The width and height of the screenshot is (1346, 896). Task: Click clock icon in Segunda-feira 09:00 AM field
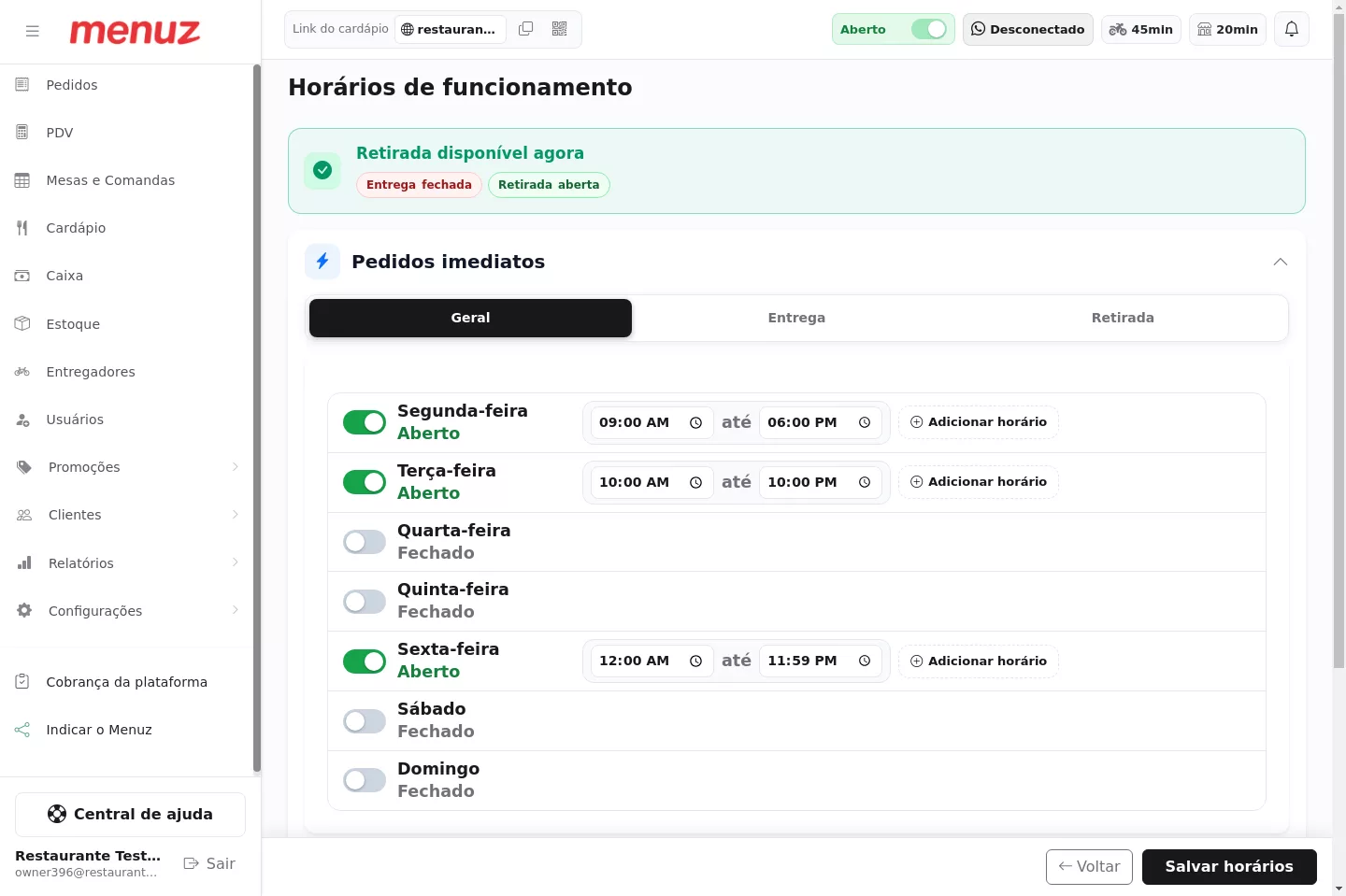pyautogui.click(x=696, y=422)
